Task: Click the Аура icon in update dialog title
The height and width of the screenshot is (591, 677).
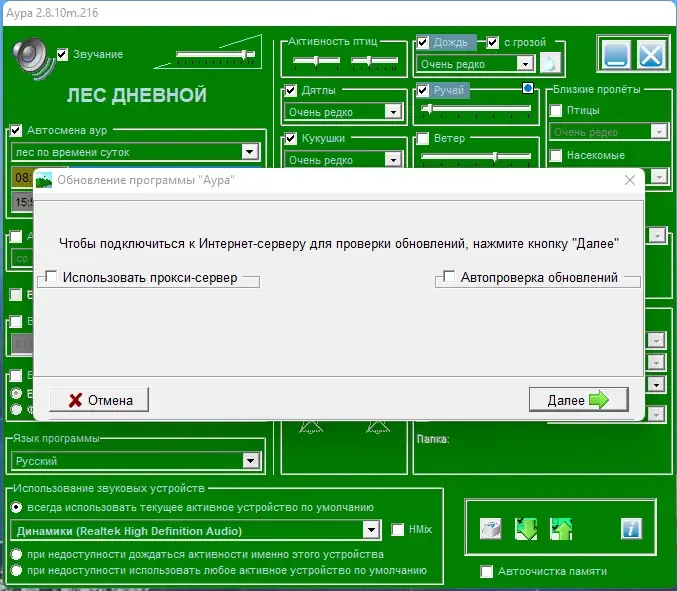Action: (44, 180)
